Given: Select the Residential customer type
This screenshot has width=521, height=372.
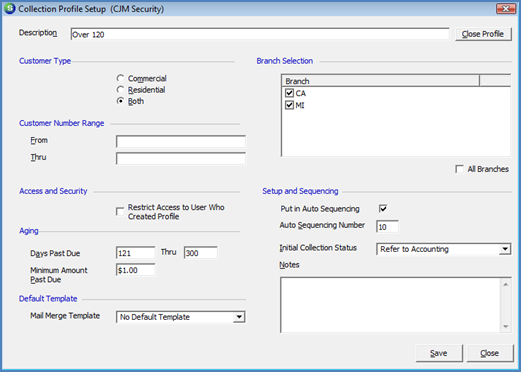Looking at the screenshot, I should (120, 90).
